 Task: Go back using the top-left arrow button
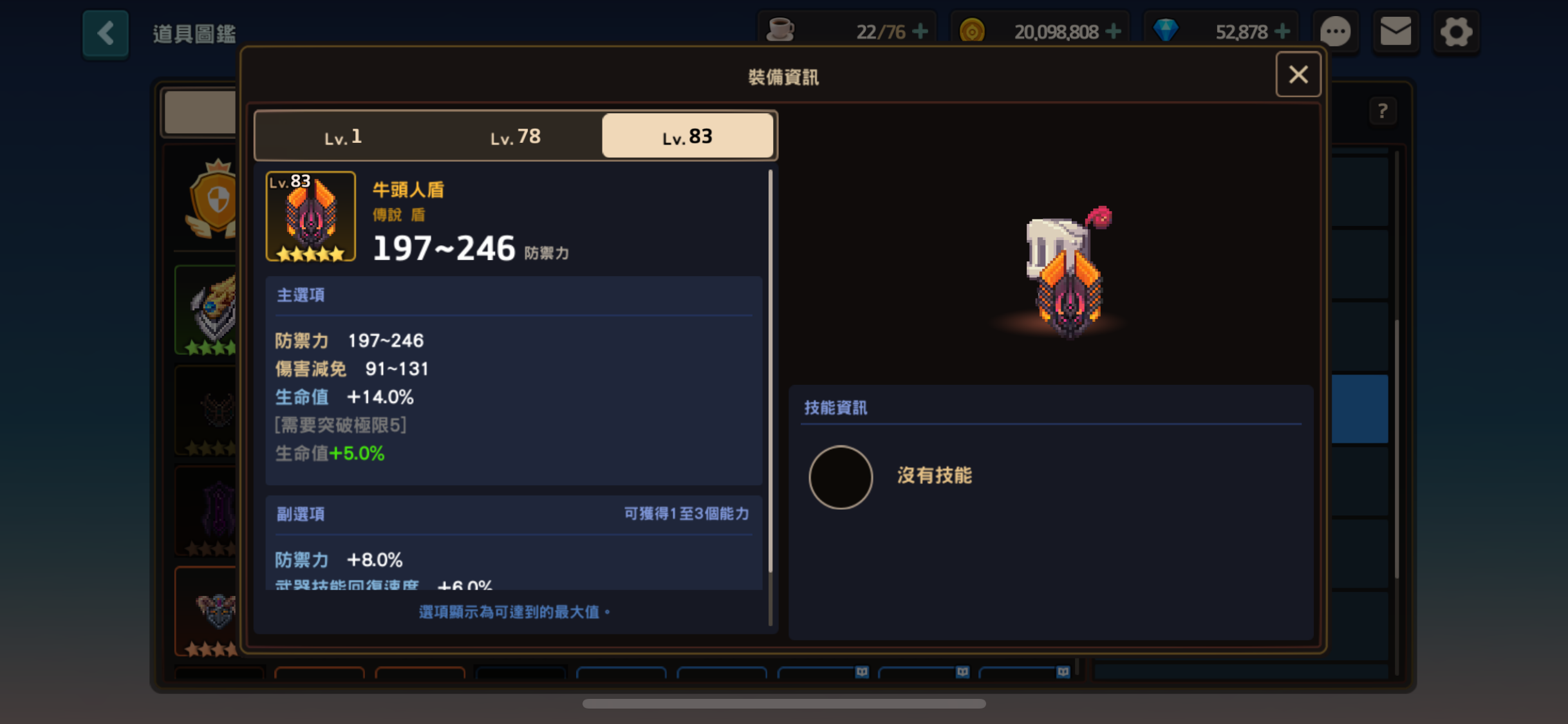[106, 33]
